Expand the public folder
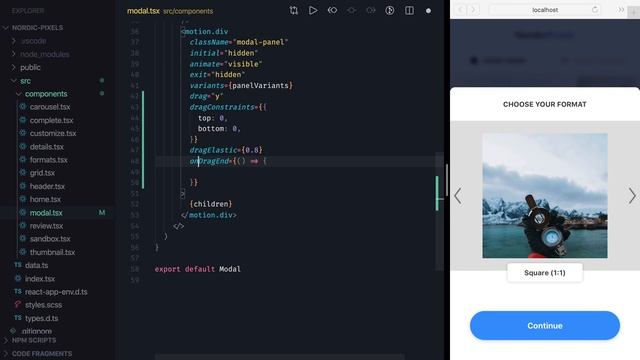Viewport: 640px width, 360px height. [x=13, y=67]
